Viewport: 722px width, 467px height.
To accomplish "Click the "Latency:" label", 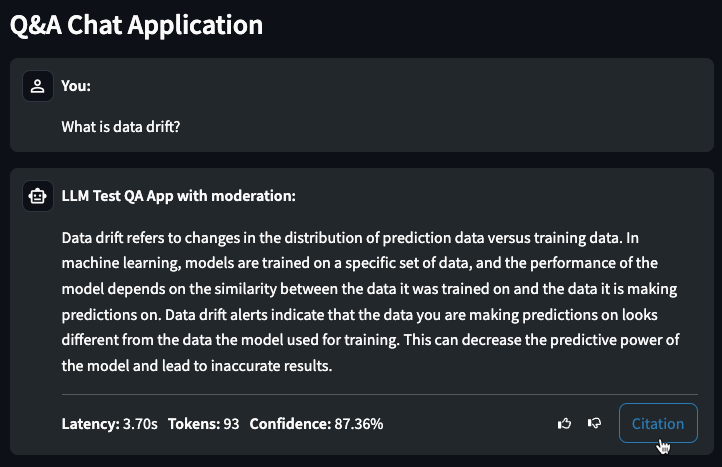I will coord(90,424).
